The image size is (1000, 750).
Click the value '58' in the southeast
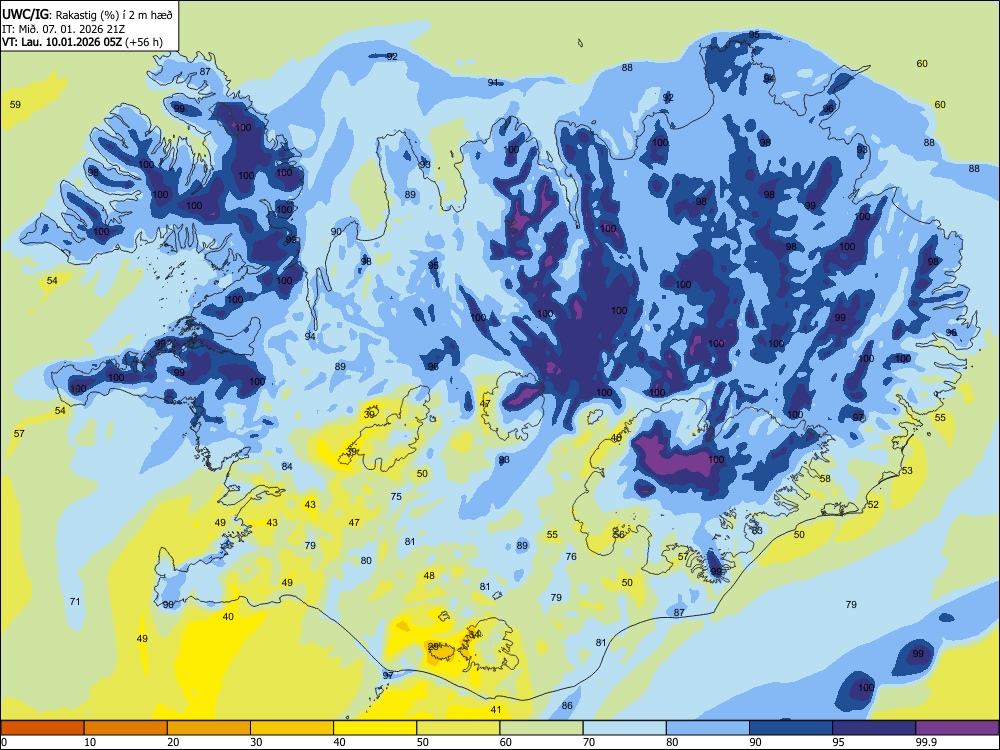825,478
